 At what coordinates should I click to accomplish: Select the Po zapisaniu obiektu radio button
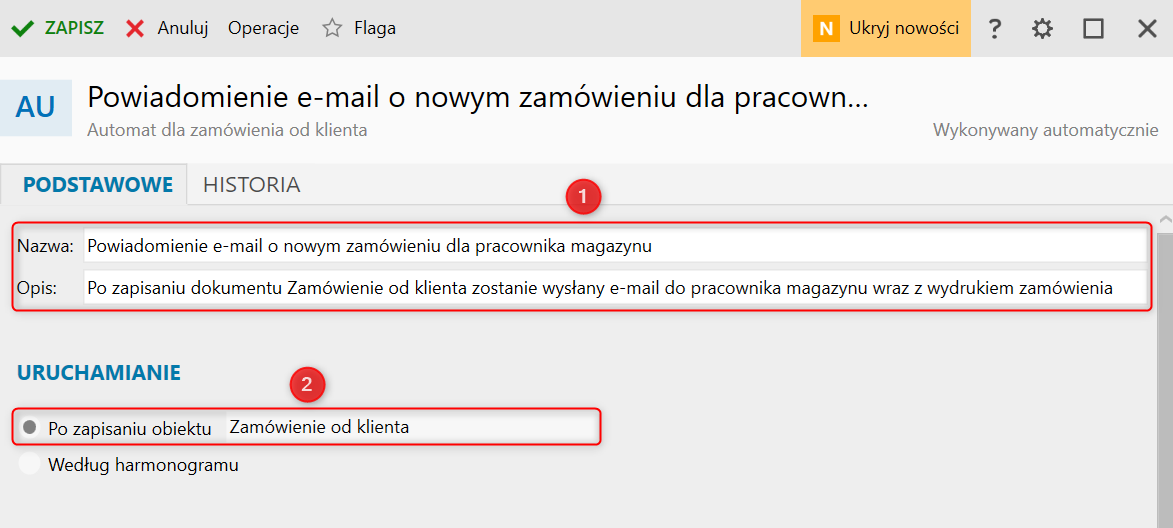click(30, 427)
